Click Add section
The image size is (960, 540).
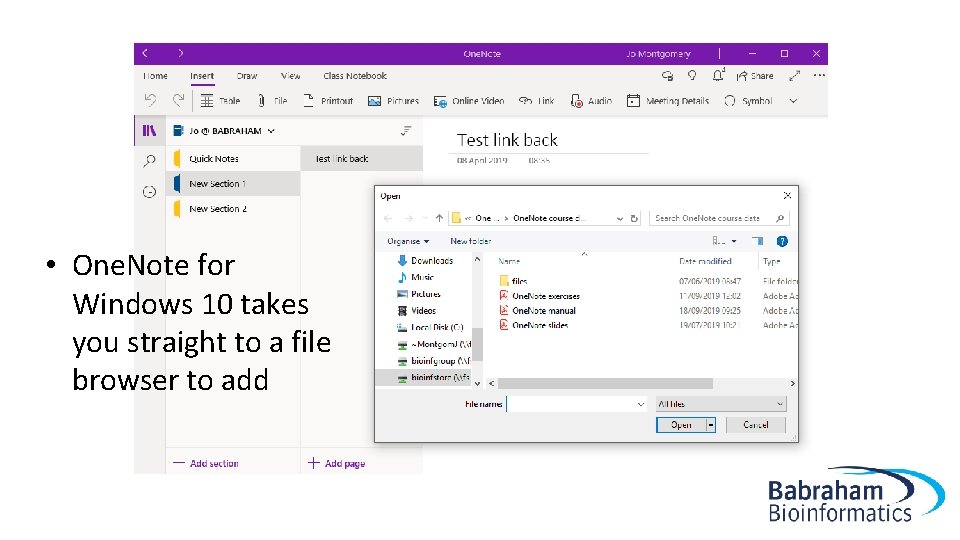(x=206, y=463)
